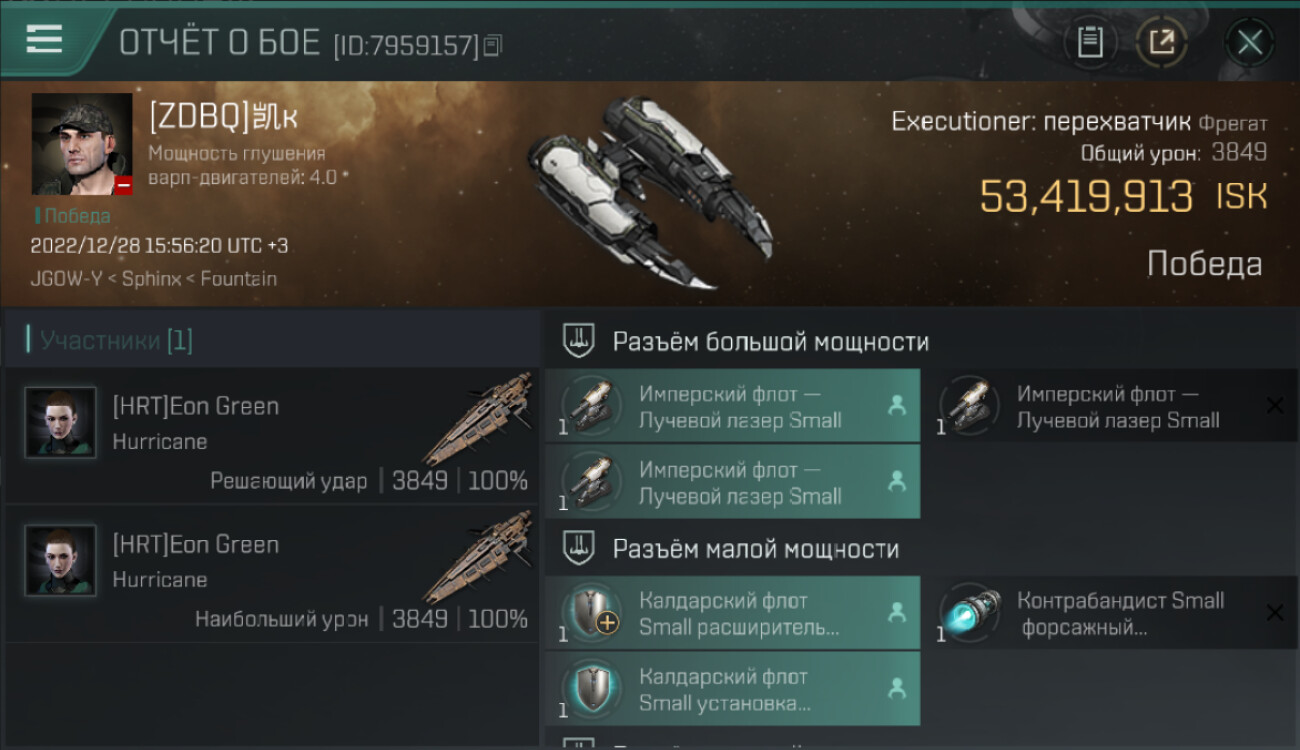Open the clipboard report icon

(1090, 42)
